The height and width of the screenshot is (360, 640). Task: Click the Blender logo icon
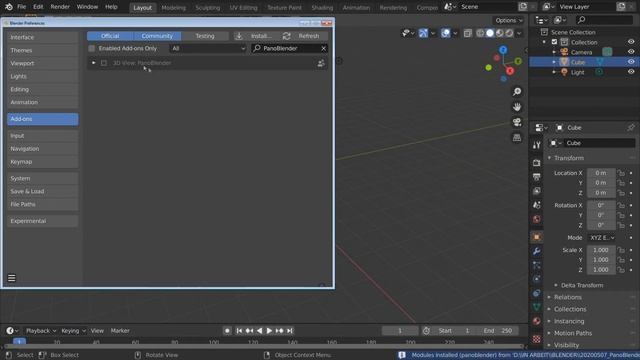click(9, 7)
